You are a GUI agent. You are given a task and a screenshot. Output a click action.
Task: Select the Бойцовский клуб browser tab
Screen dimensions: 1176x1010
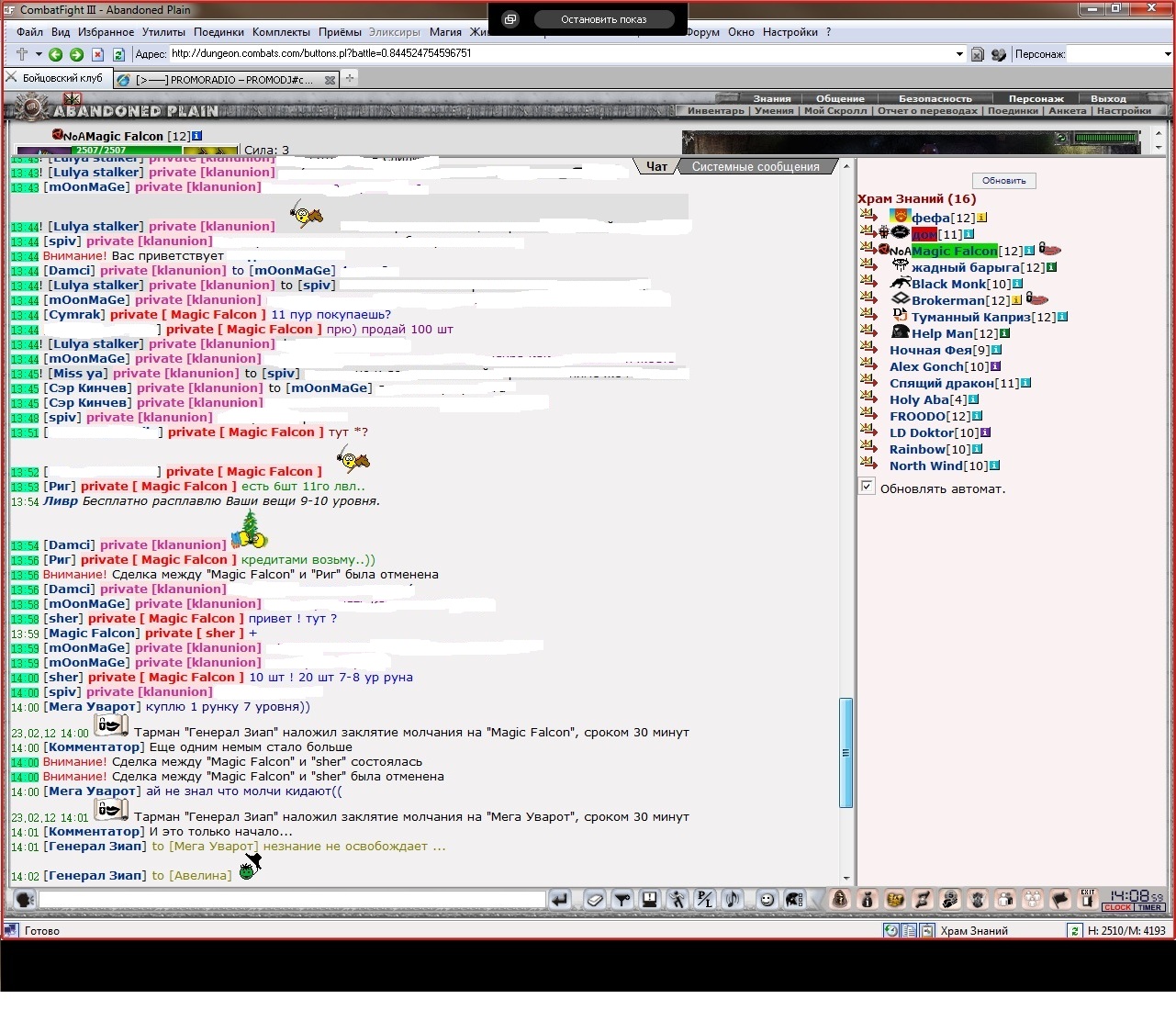[x=57, y=78]
